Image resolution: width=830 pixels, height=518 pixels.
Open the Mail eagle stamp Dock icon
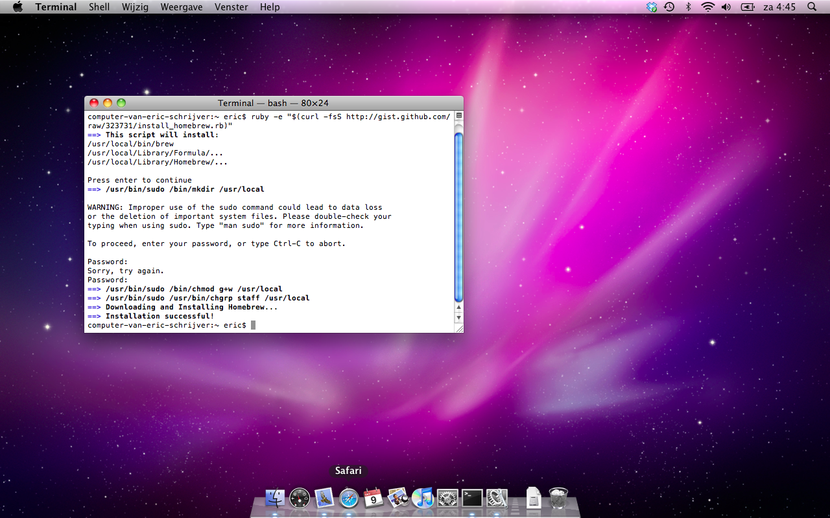click(x=324, y=498)
